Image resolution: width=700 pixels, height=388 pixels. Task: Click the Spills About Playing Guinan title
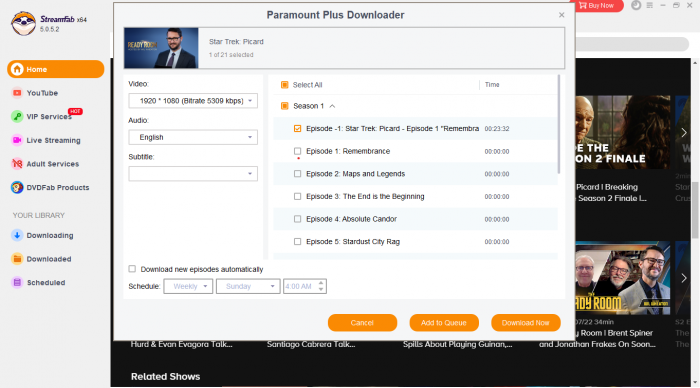point(458,344)
